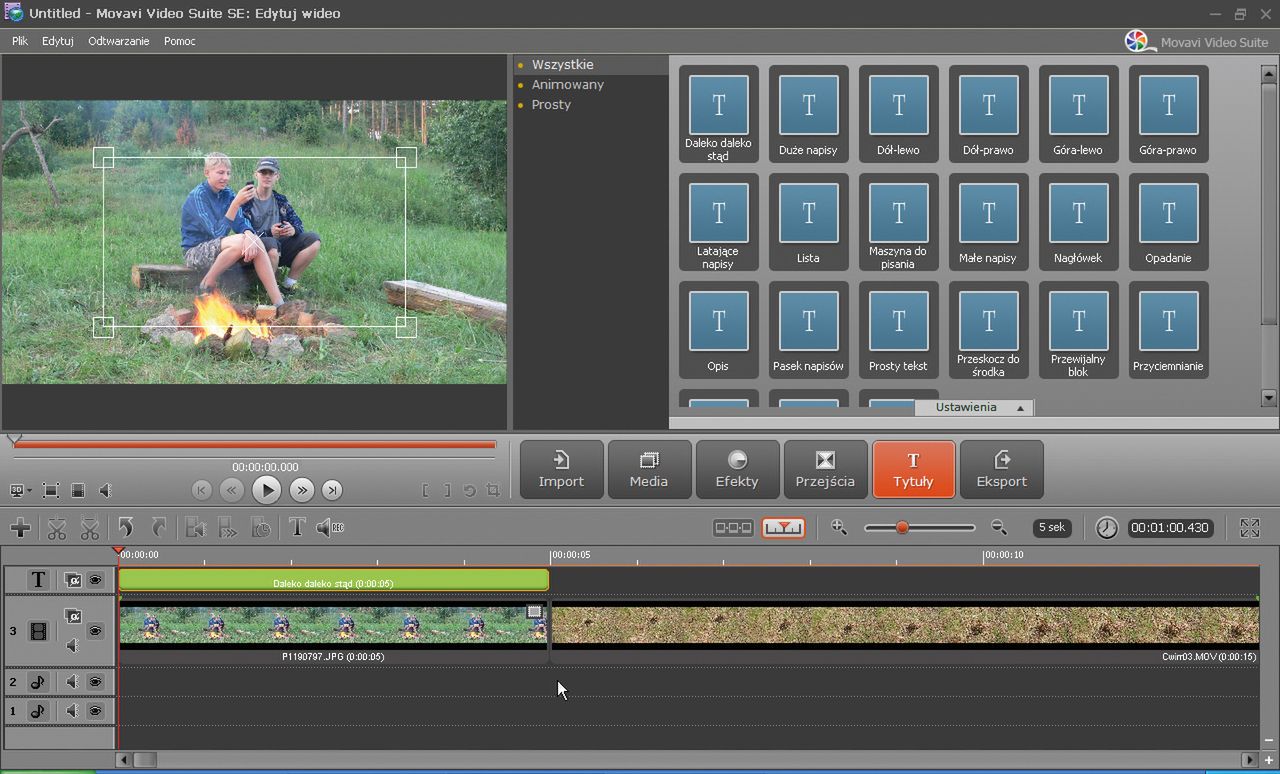Open the Media section

(649, 470)
